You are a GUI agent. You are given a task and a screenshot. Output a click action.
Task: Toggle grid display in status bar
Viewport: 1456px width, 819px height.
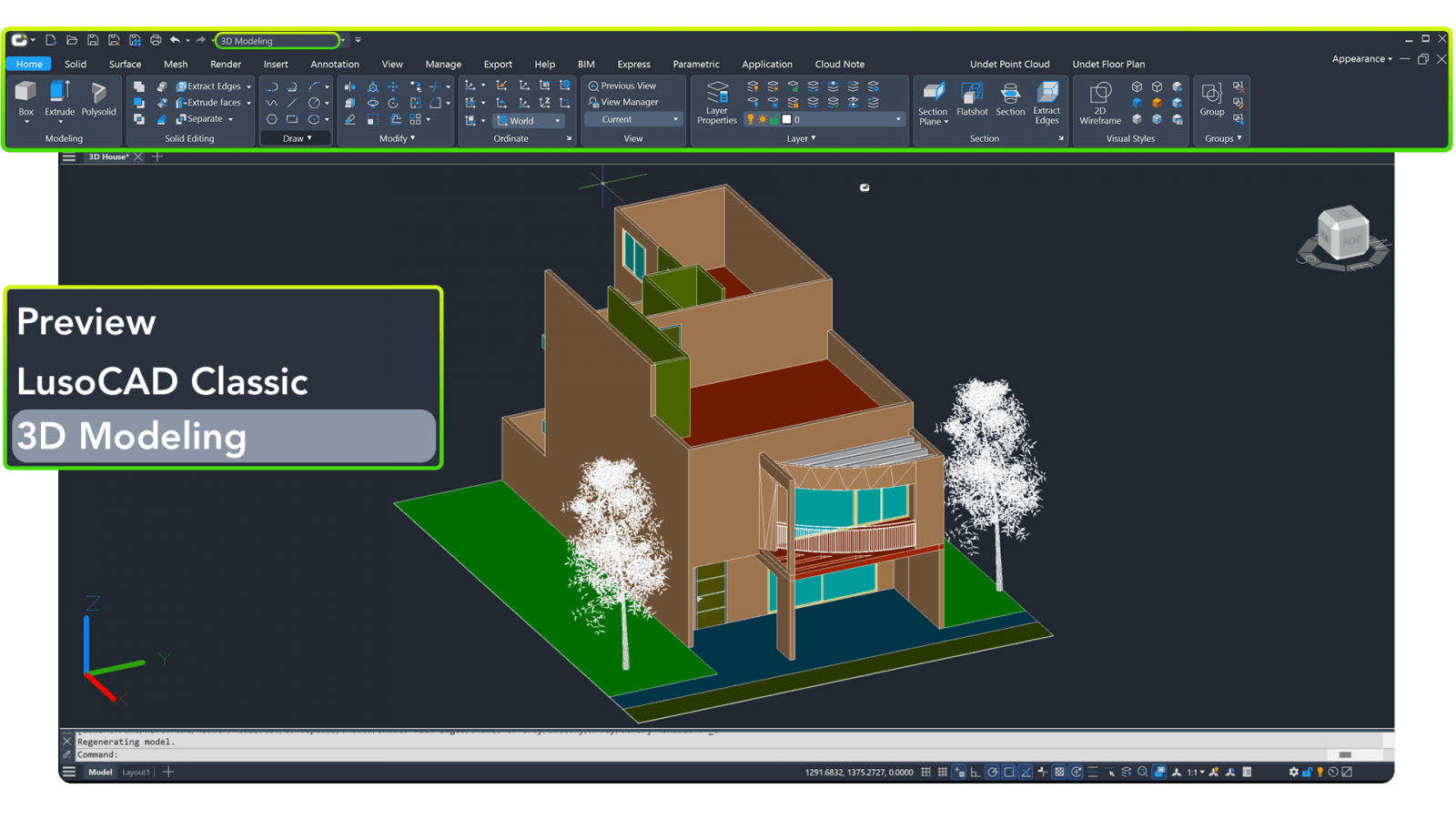[x=925, y=772]
